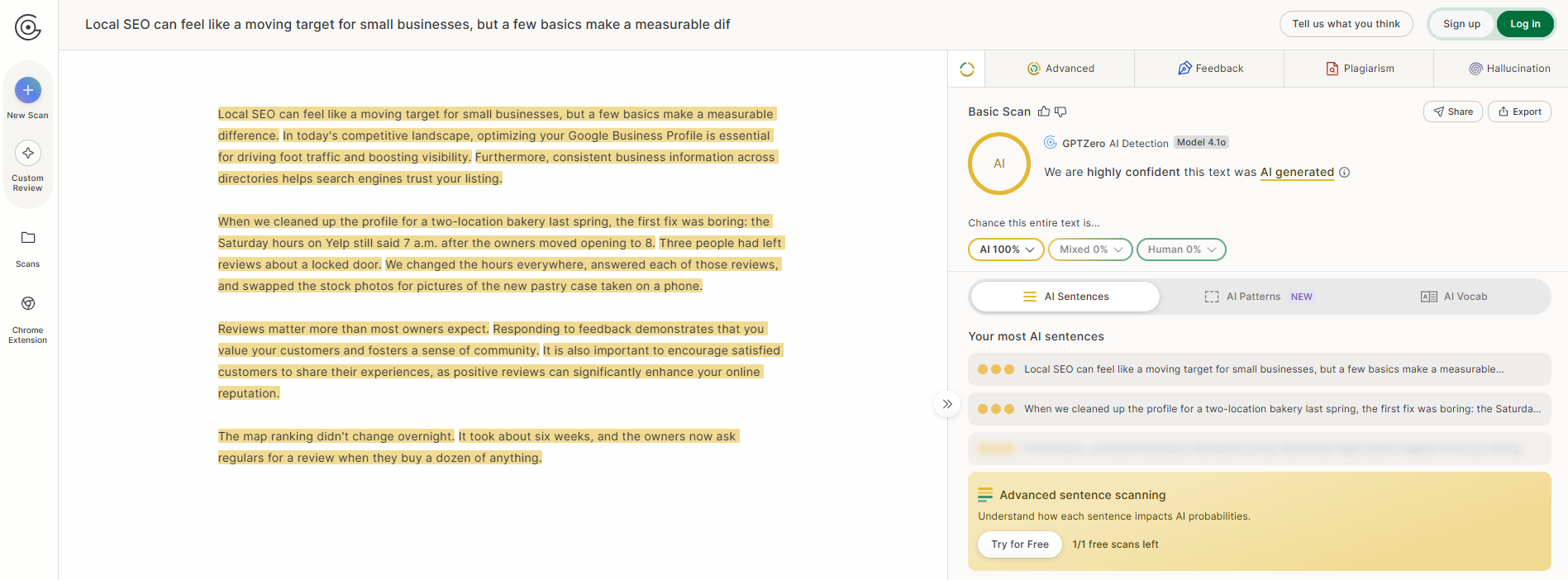This screenshot has width=1568, height=580.
Task: Click the info icon after AI generated
Action: [x=1344, y=173]
